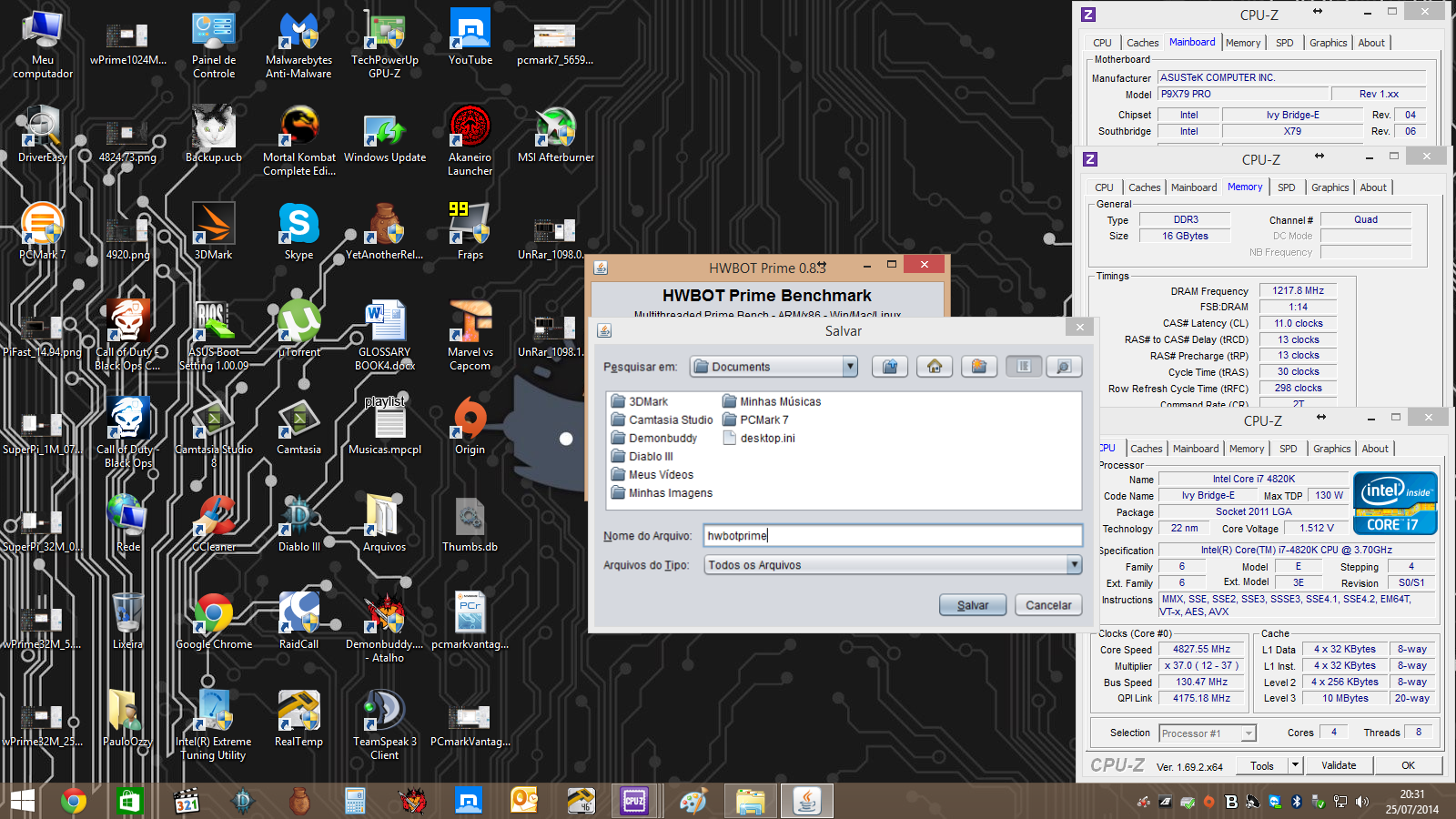Select the Diablo III folder in file list
1456x819 pixels.
642,456
